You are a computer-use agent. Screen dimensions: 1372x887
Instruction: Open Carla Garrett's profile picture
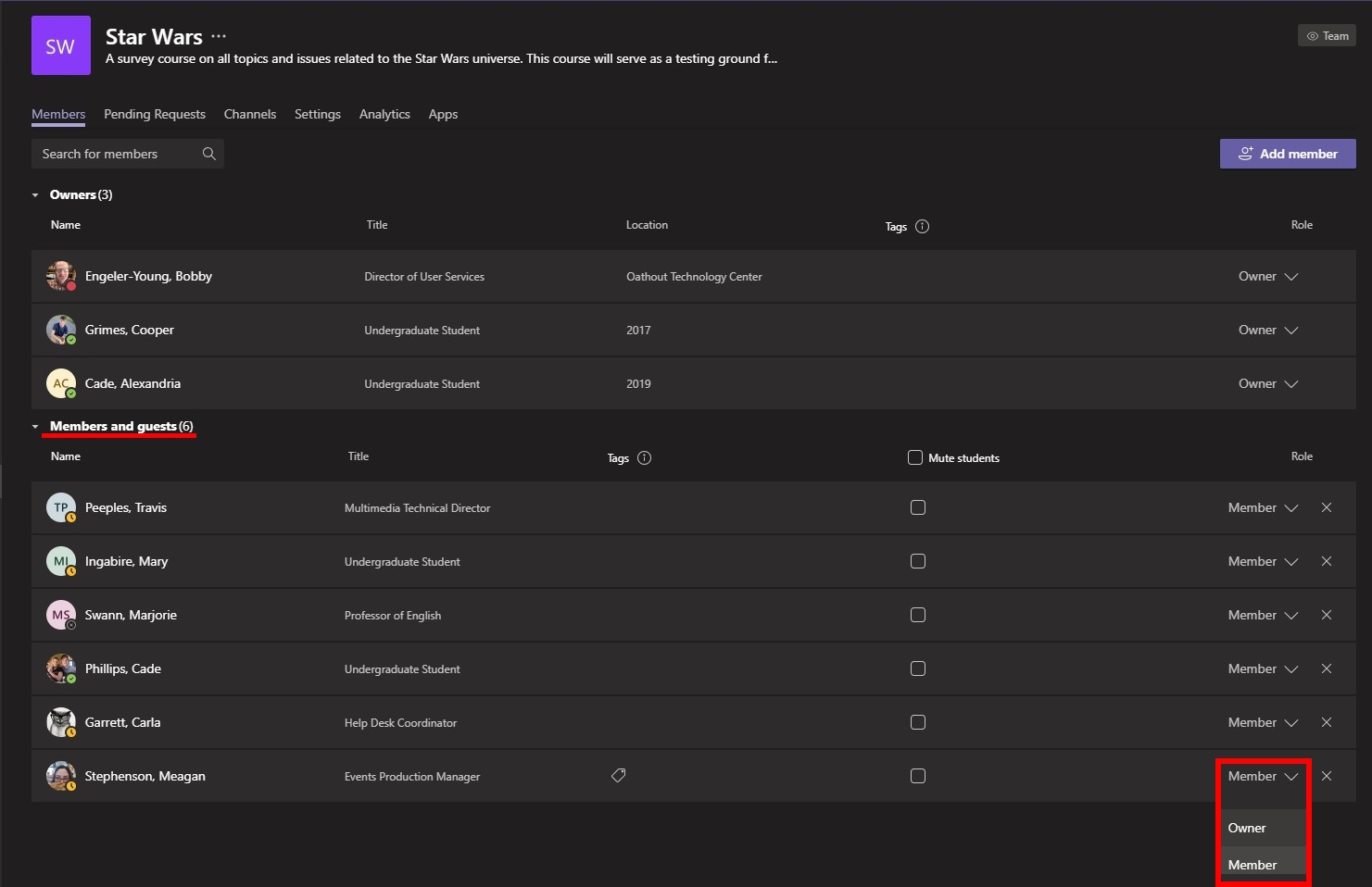(61, 722)
